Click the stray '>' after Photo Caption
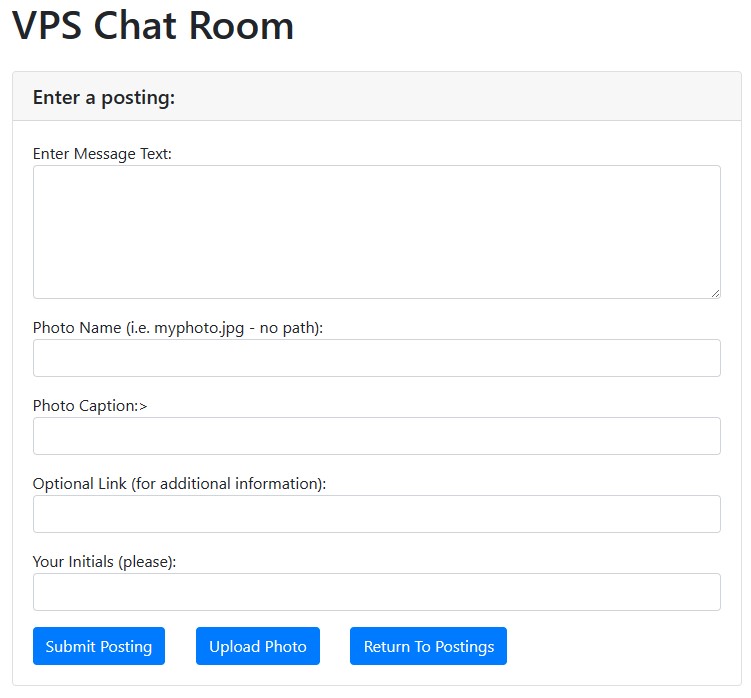The height and width of the screenshot is (698, 751). pyautogui.click(x=143, y=406)
